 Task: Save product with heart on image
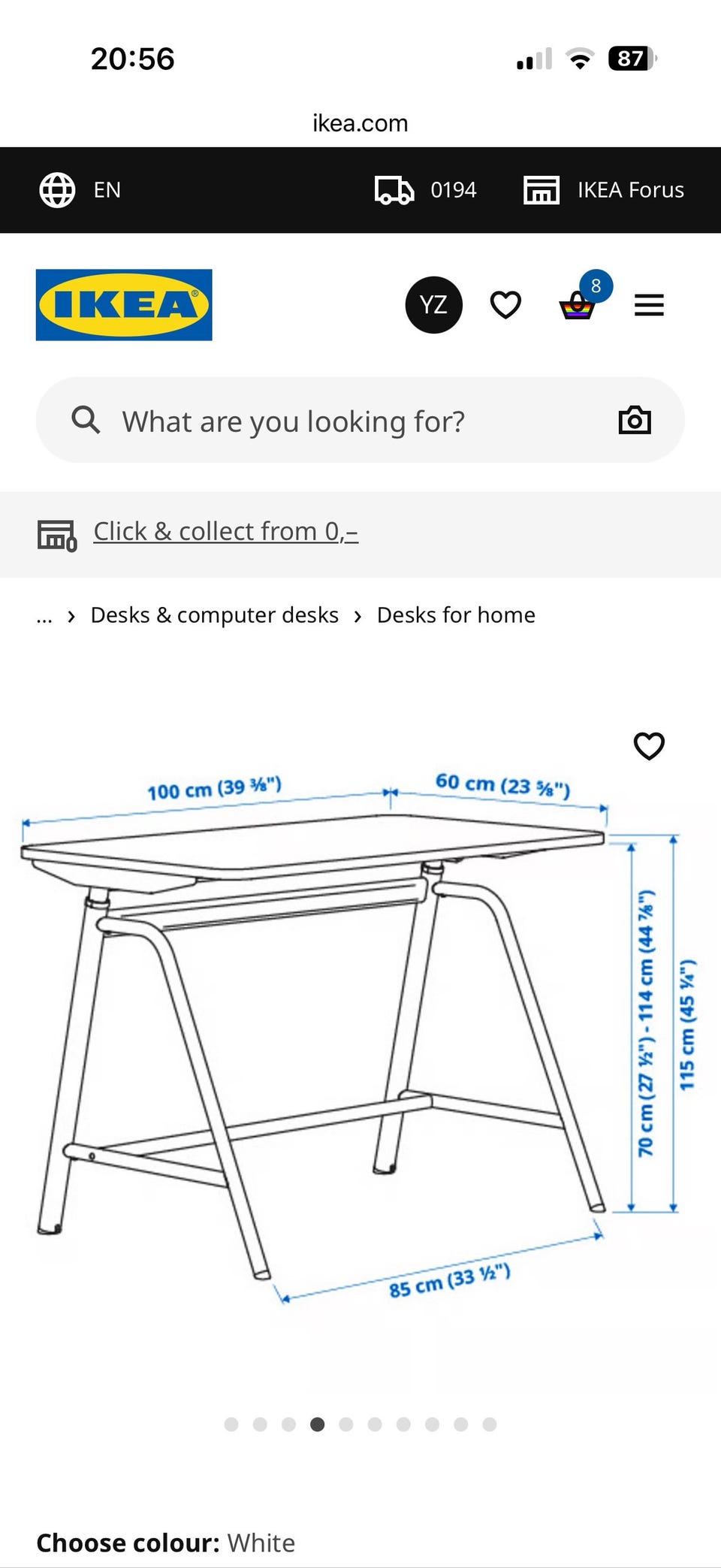649,746
